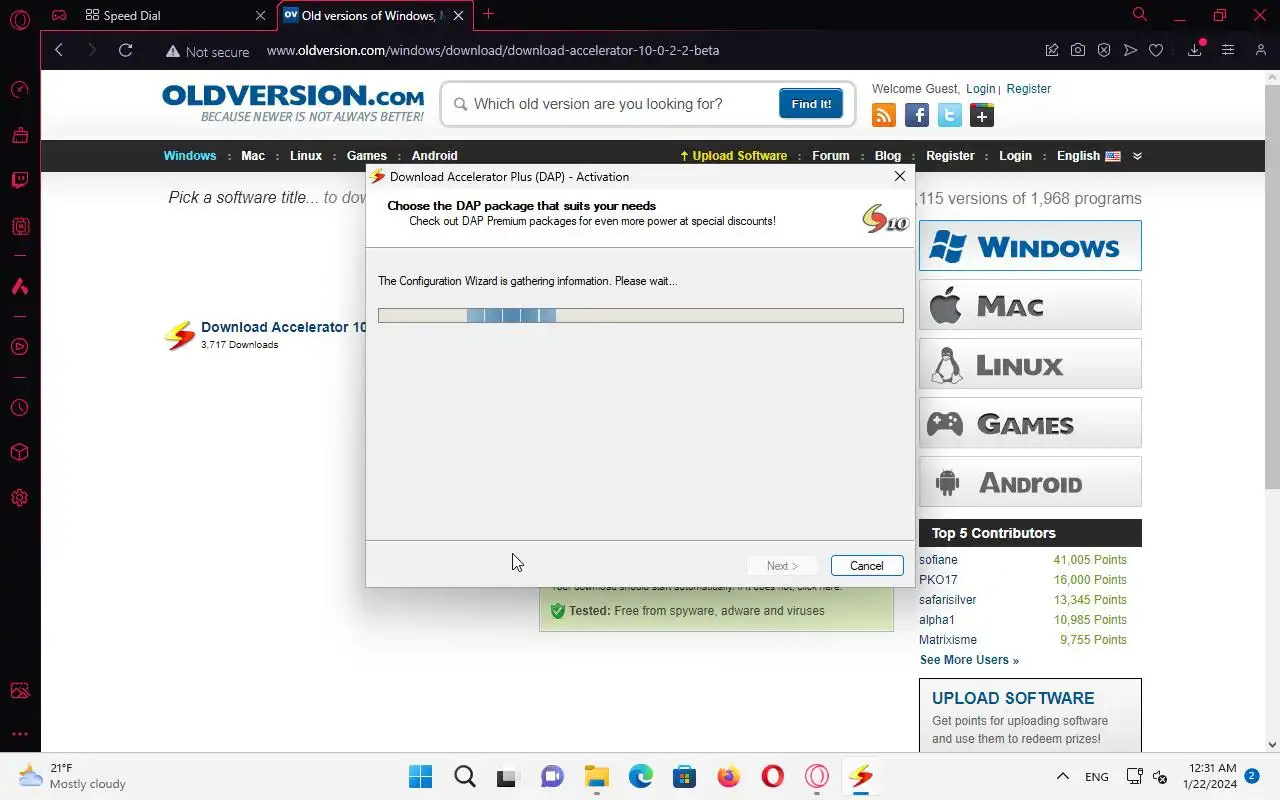Click the search tabs magnifier icon
This screenshot has height=800, width=1280.
pos(1139,15)
